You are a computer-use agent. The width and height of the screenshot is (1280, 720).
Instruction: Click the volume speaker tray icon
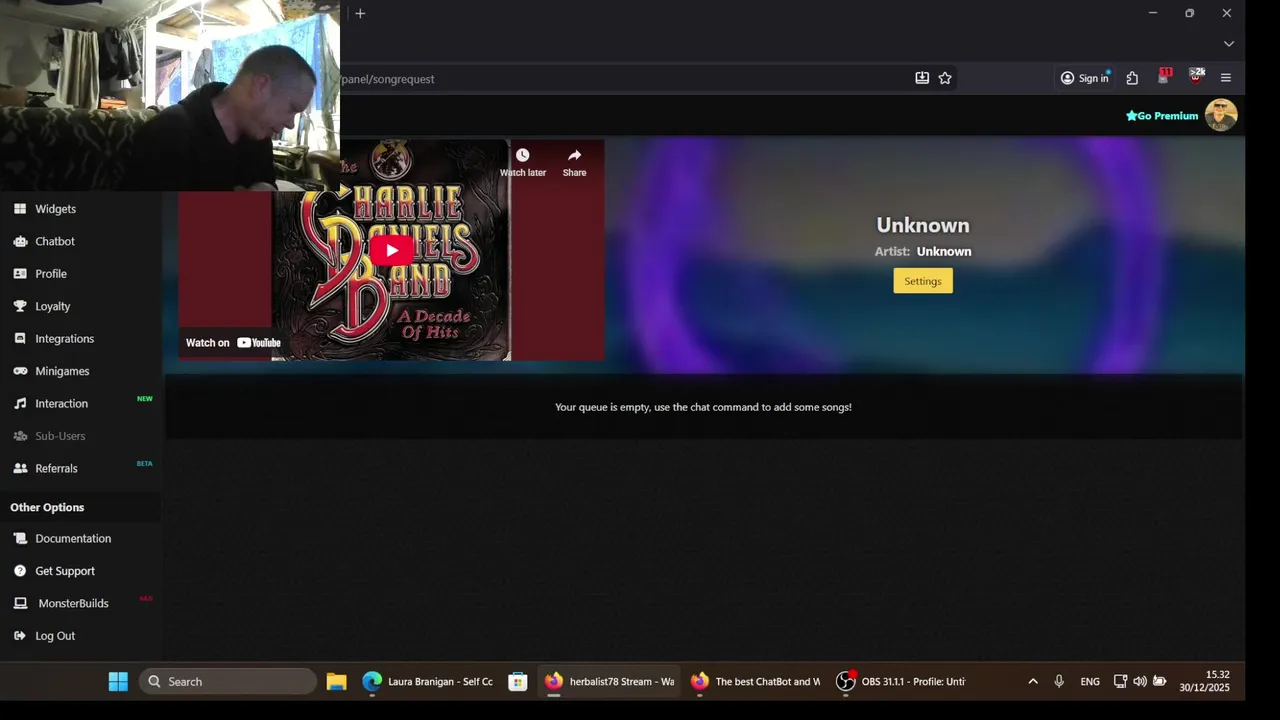pos(1140,682)
